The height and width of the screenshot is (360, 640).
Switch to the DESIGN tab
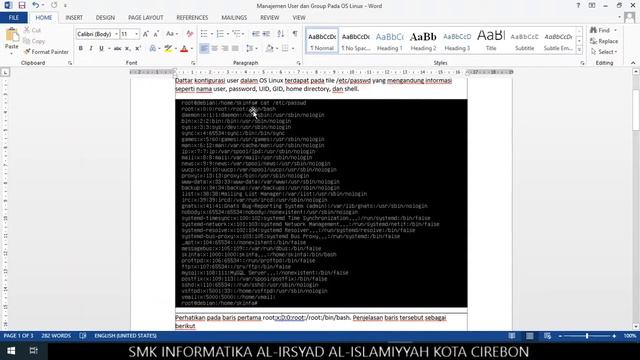105,18
